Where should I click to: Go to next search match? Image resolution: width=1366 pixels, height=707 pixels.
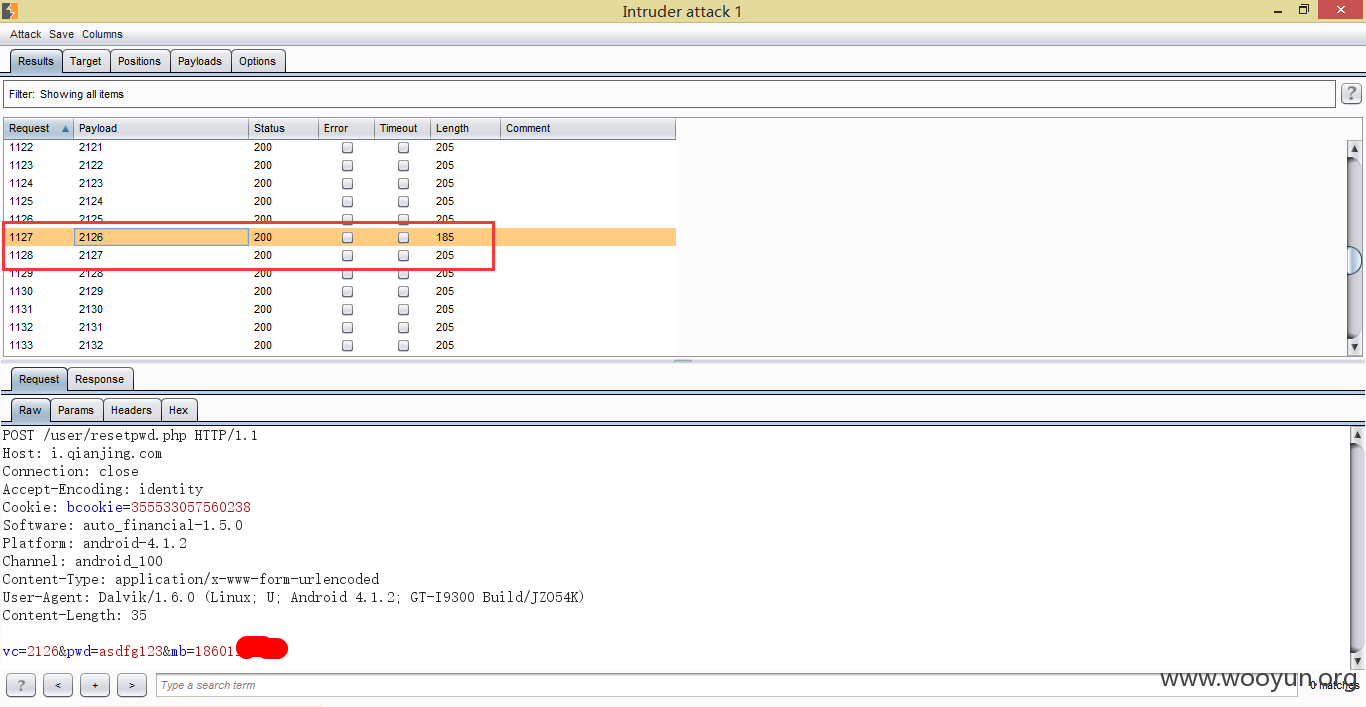(132, 685)
